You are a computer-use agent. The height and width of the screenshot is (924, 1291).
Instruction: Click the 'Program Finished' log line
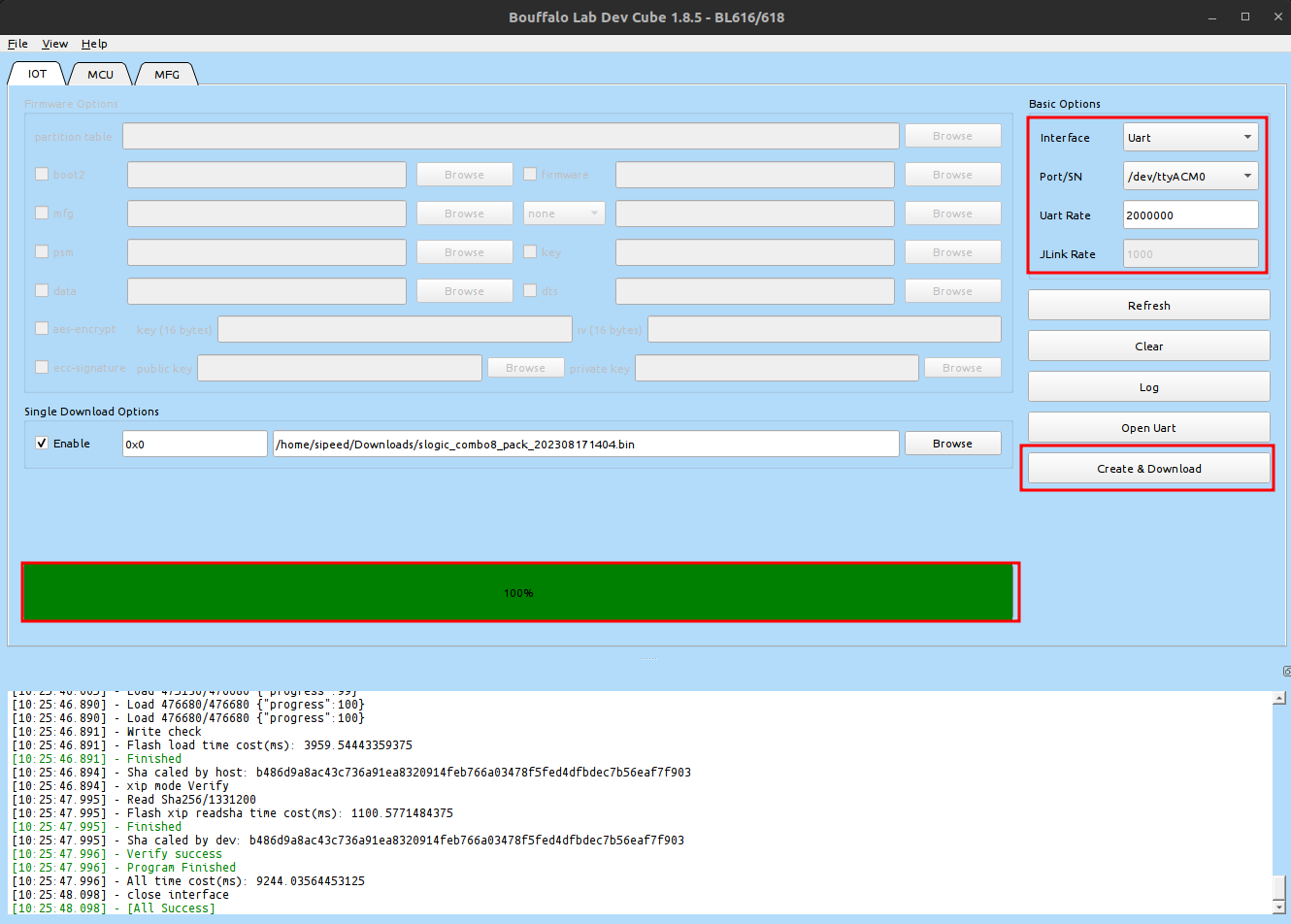124,868
